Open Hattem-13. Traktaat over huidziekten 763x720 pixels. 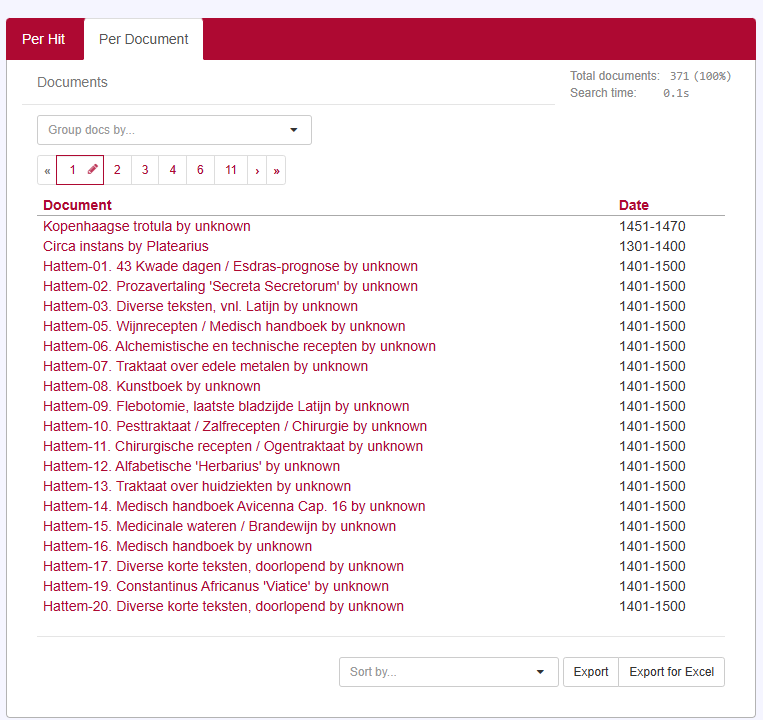(197, 486)
